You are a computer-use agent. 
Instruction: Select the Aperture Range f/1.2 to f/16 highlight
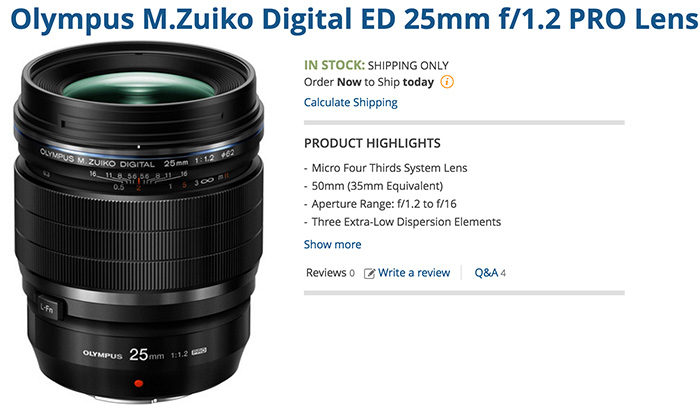pos(384,204)
